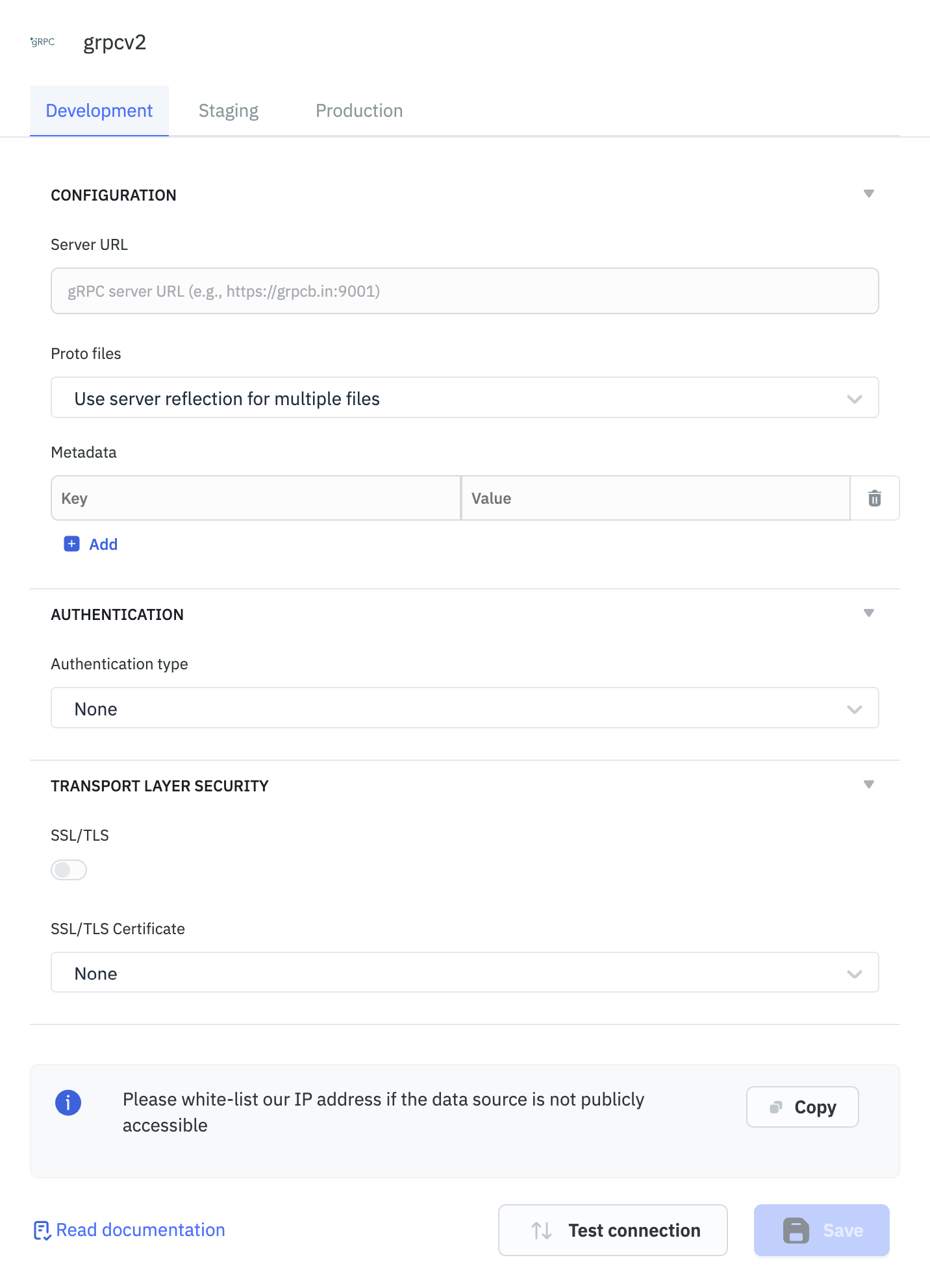Enable the SSL/TLS toggle
930x1288 pixels.
[68, 869]
